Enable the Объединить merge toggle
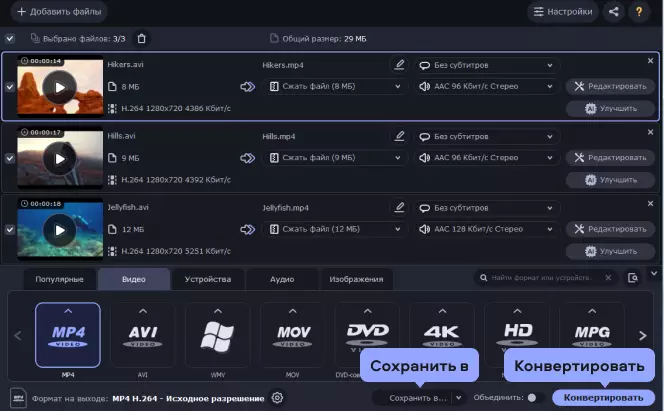Viewport: 664px width, 411px height. 535,397
